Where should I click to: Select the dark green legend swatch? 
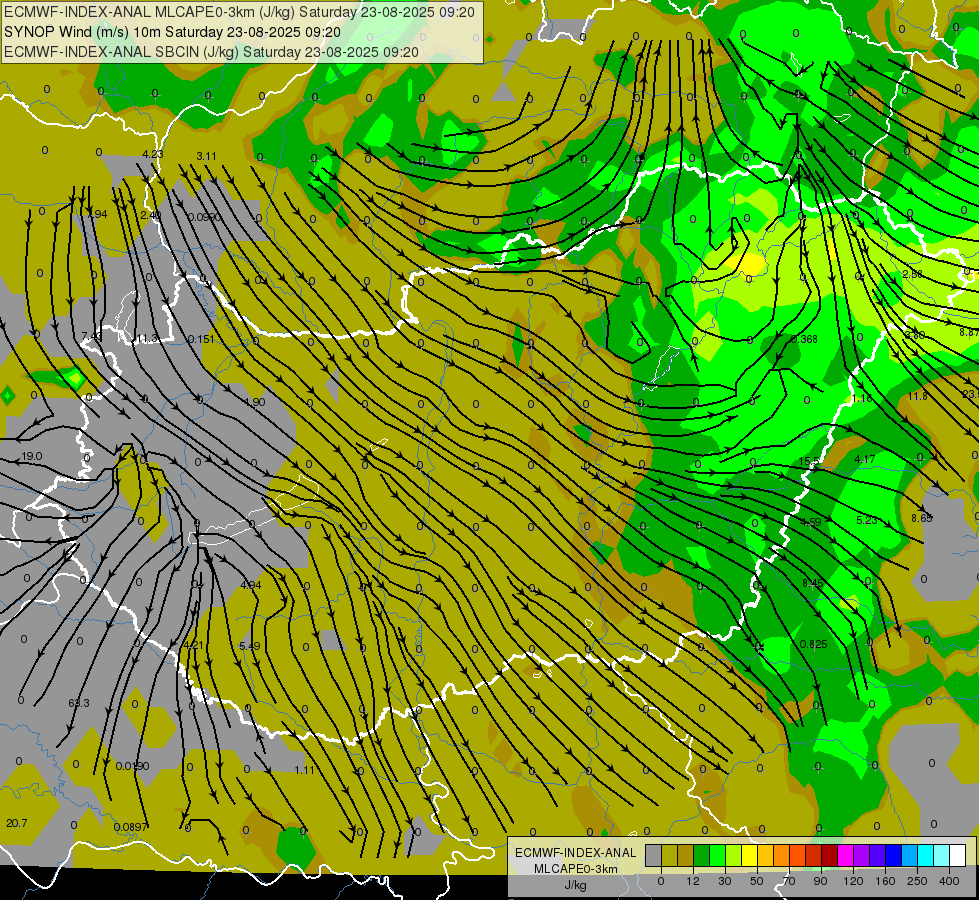(702, 855)
